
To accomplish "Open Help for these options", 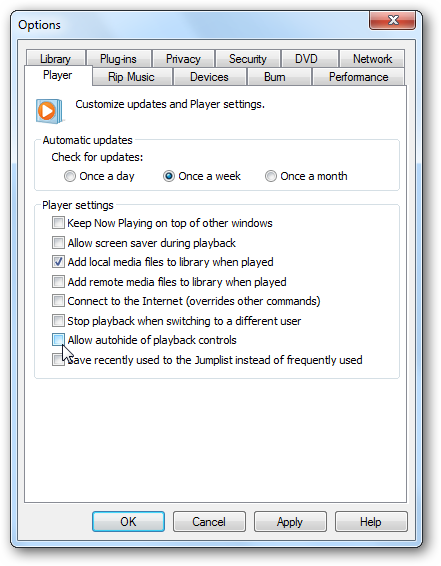I will pos(371,522).
